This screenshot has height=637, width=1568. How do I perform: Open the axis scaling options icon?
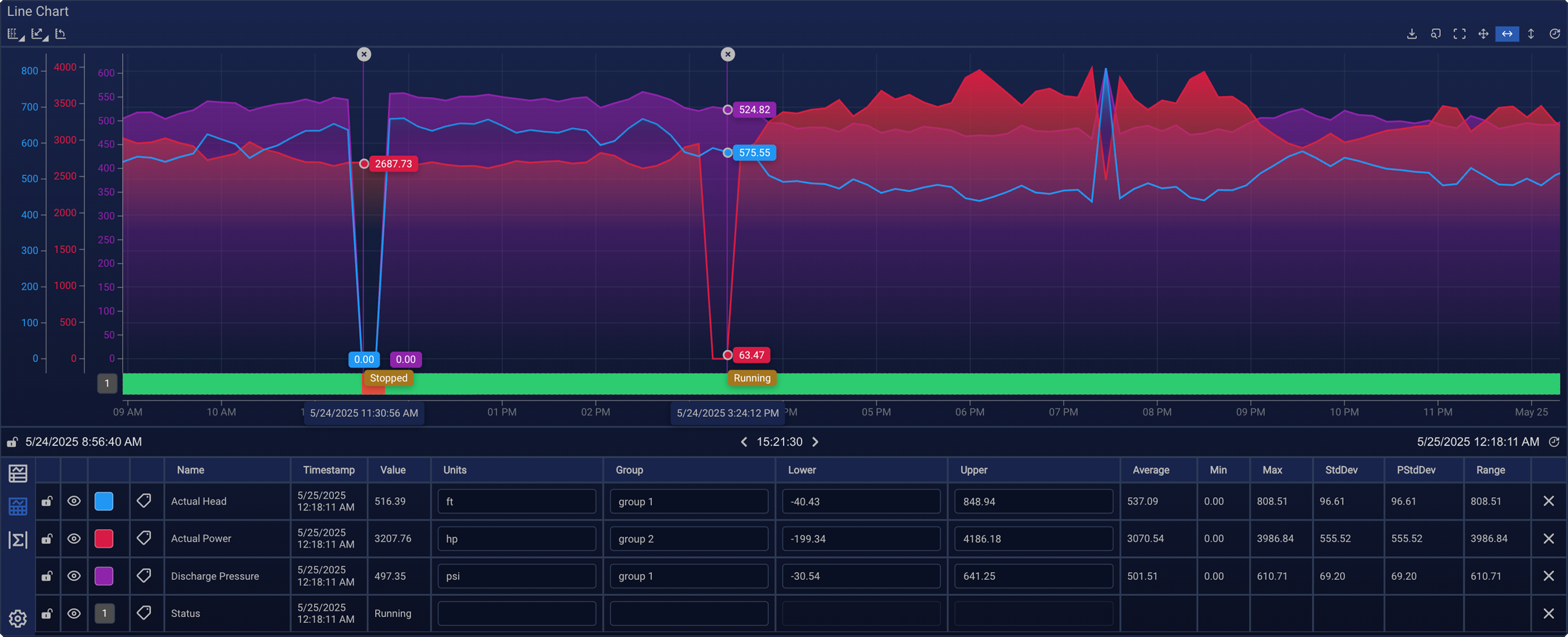39,34
